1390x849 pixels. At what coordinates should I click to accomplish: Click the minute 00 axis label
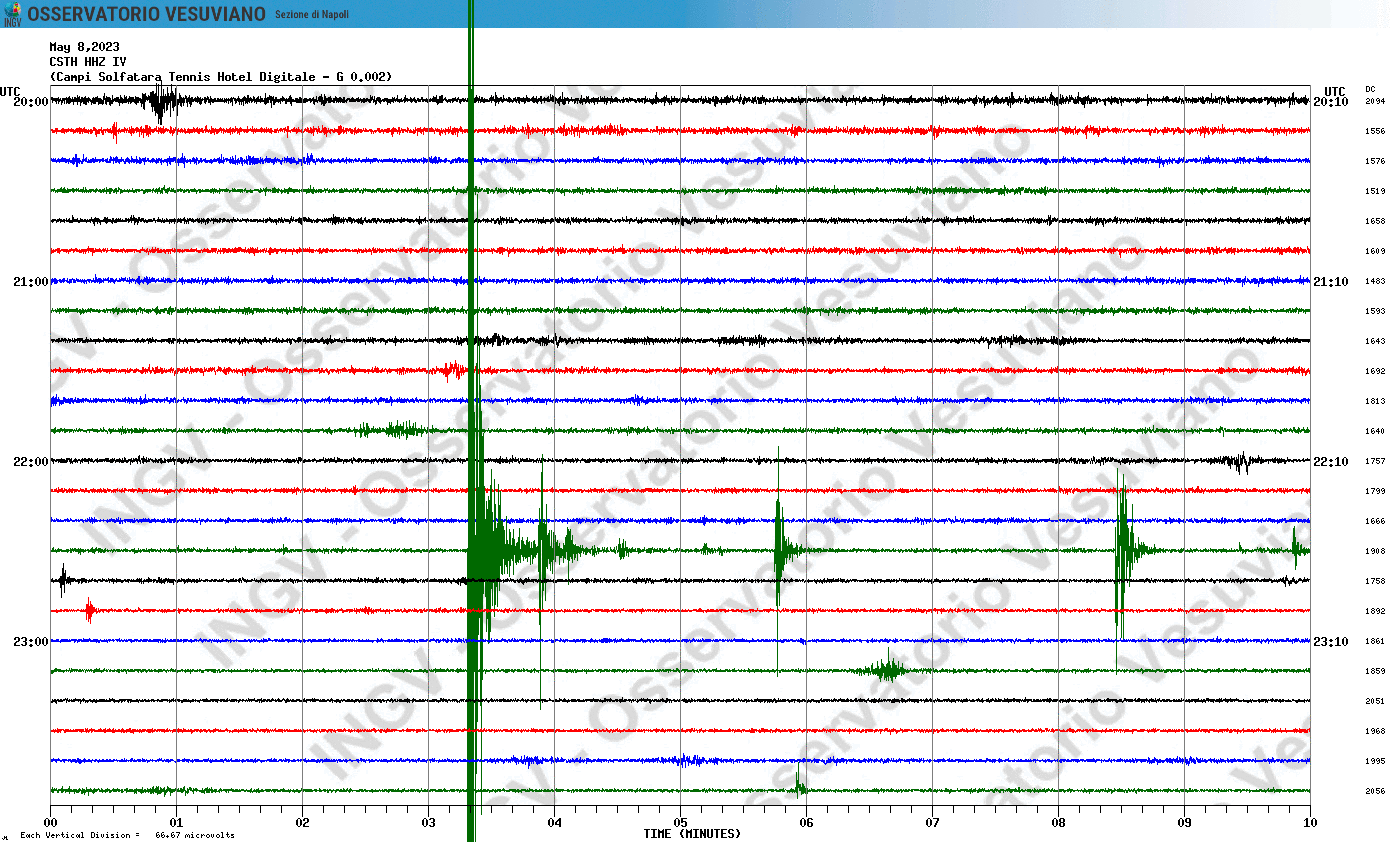click(50, 823)
